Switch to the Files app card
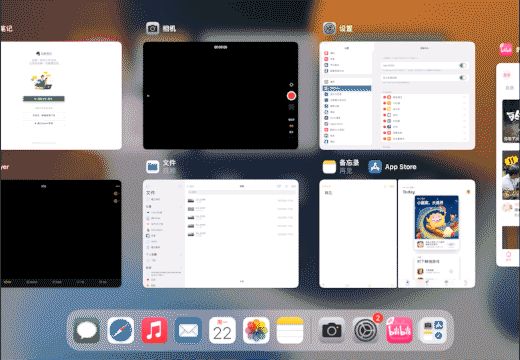The image size is (520, 360). [221, 234]
